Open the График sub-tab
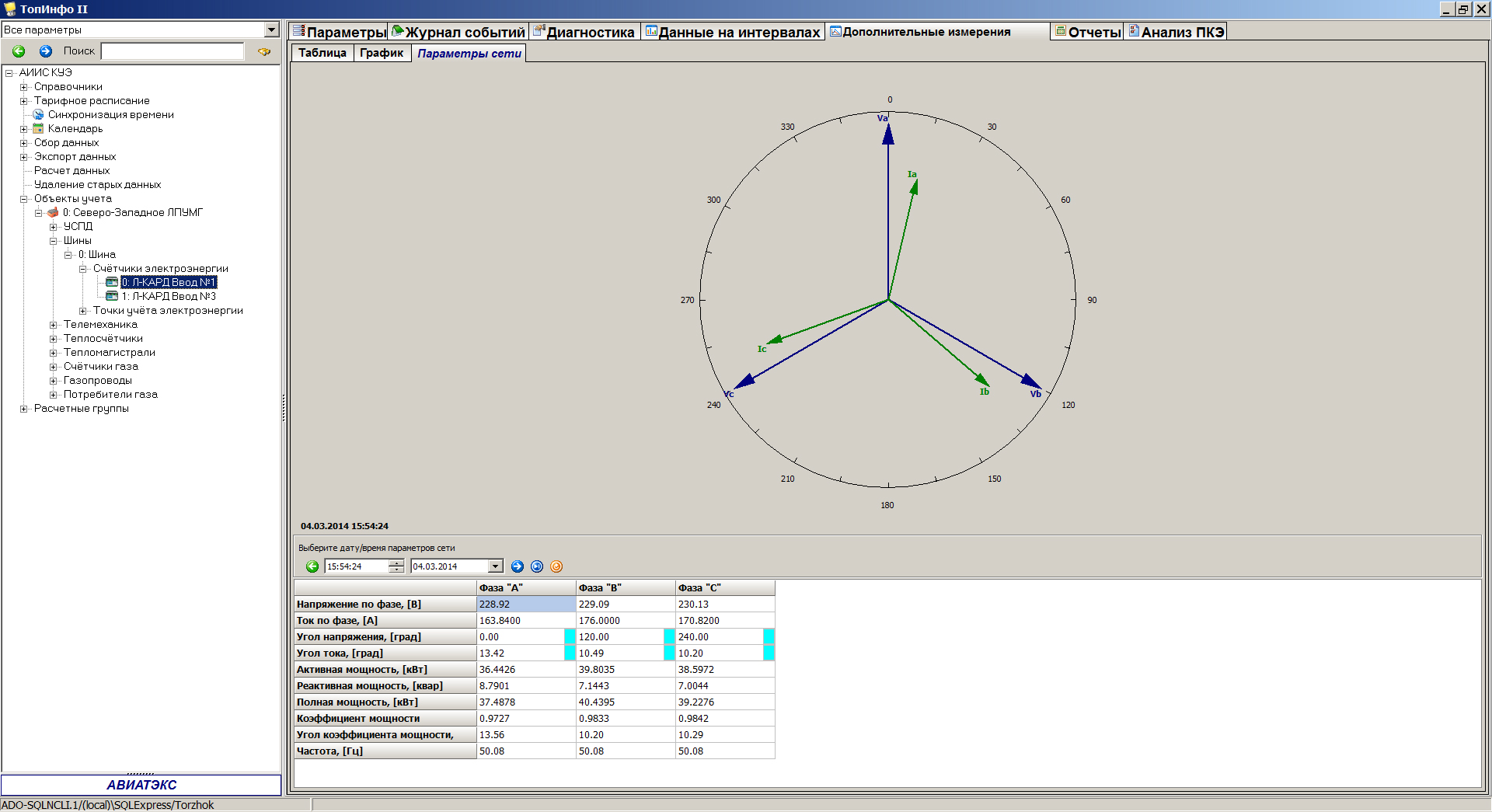This screenshot has width=1492, height=812. click(381, 53)
